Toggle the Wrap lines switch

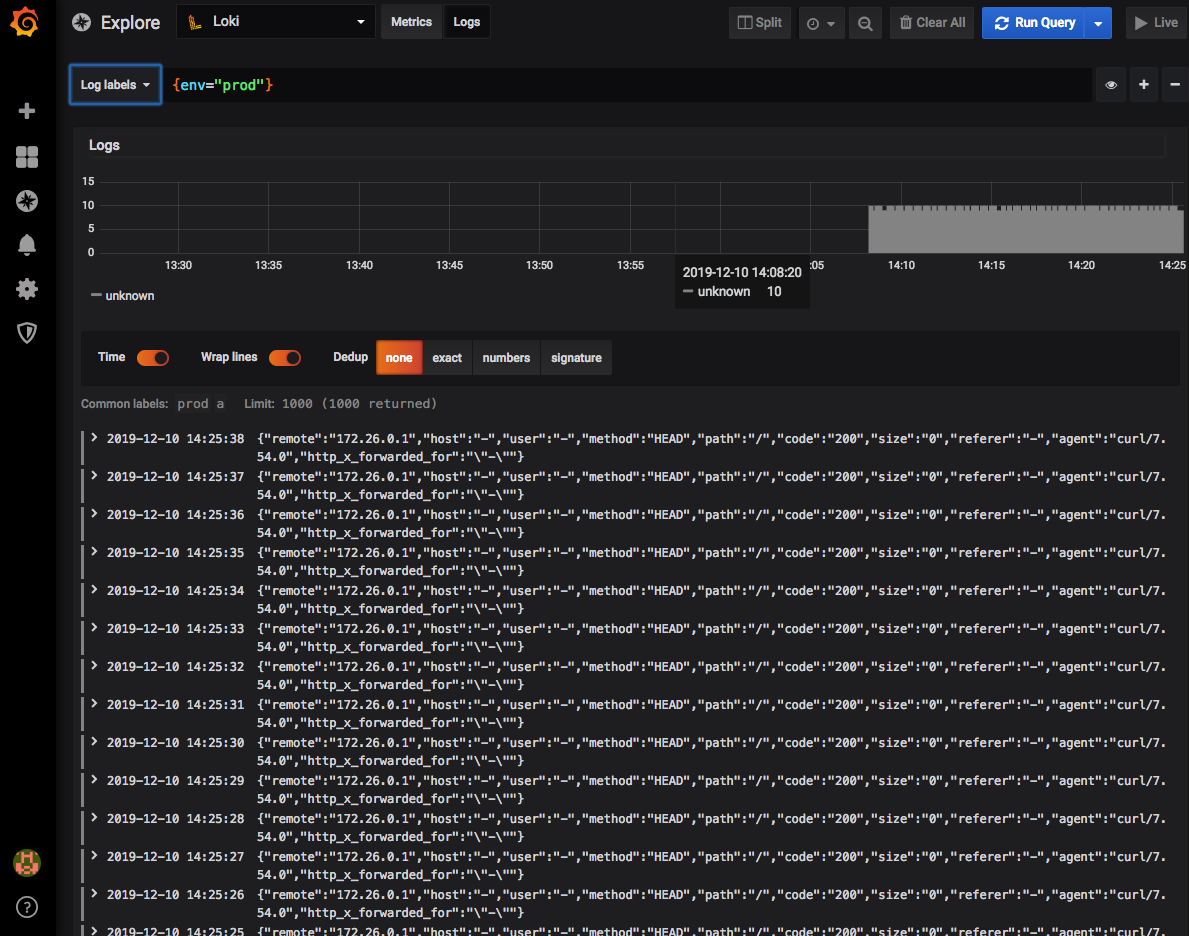(285, 358)
